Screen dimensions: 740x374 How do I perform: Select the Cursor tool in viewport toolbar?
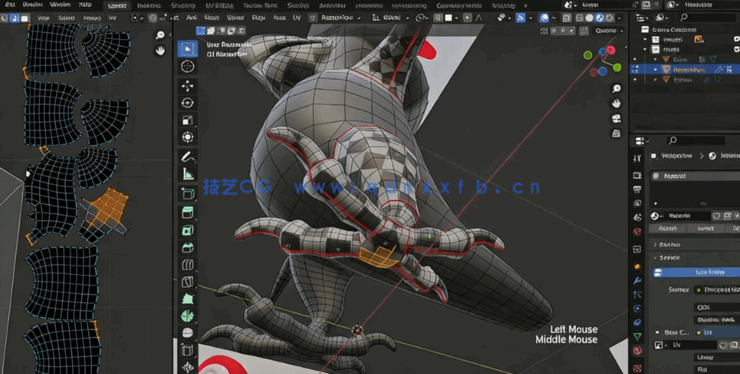coord(188,67)
